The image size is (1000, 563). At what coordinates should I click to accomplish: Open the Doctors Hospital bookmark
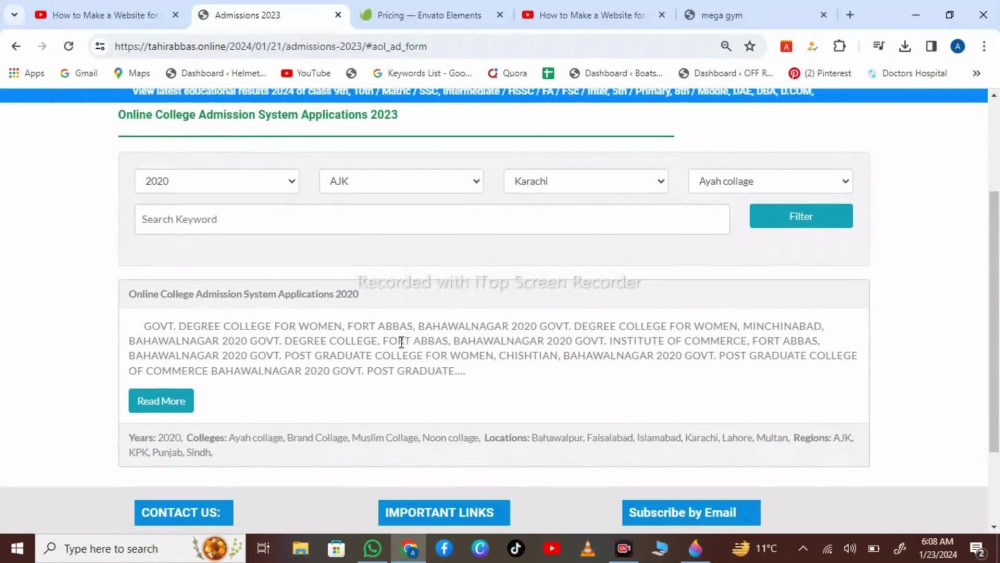pyautogui.click(x=907, y=73)
